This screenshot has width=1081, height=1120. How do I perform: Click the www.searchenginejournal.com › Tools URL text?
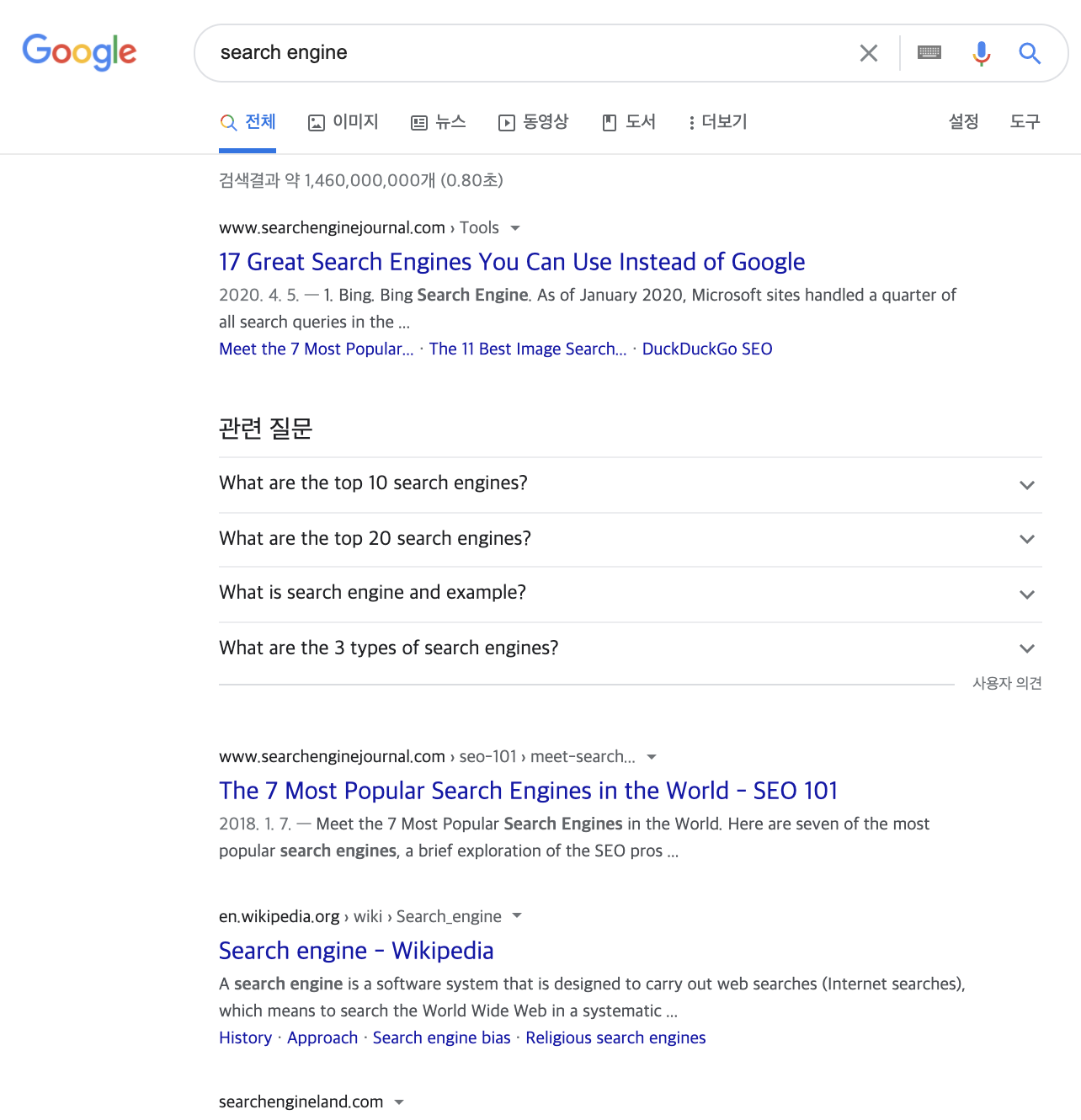pyautogui.click(x=359, y=228)
